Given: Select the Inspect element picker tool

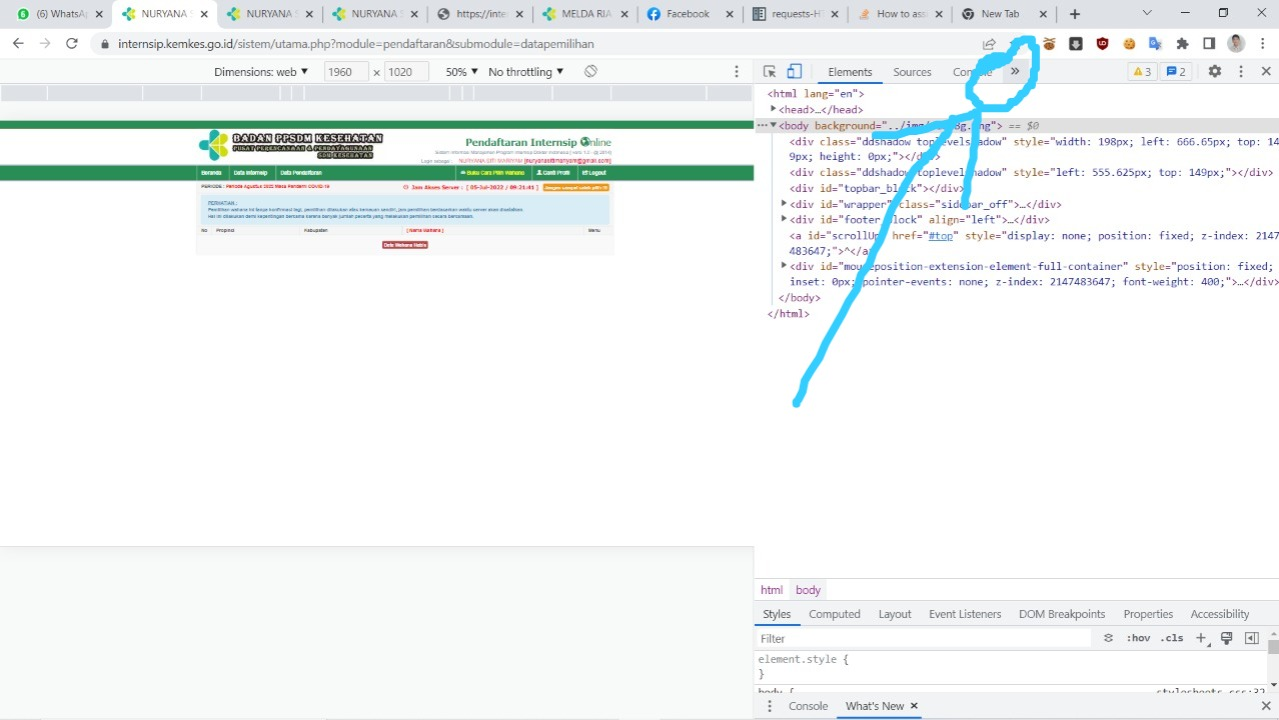Looking at the screenshot, I should 768,71.
